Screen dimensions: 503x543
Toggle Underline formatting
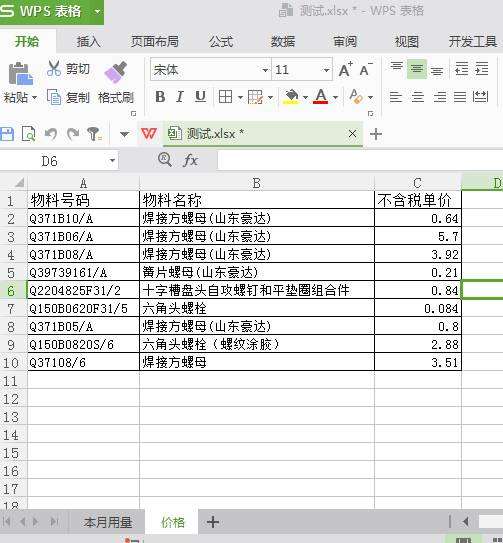click(200, 97)
